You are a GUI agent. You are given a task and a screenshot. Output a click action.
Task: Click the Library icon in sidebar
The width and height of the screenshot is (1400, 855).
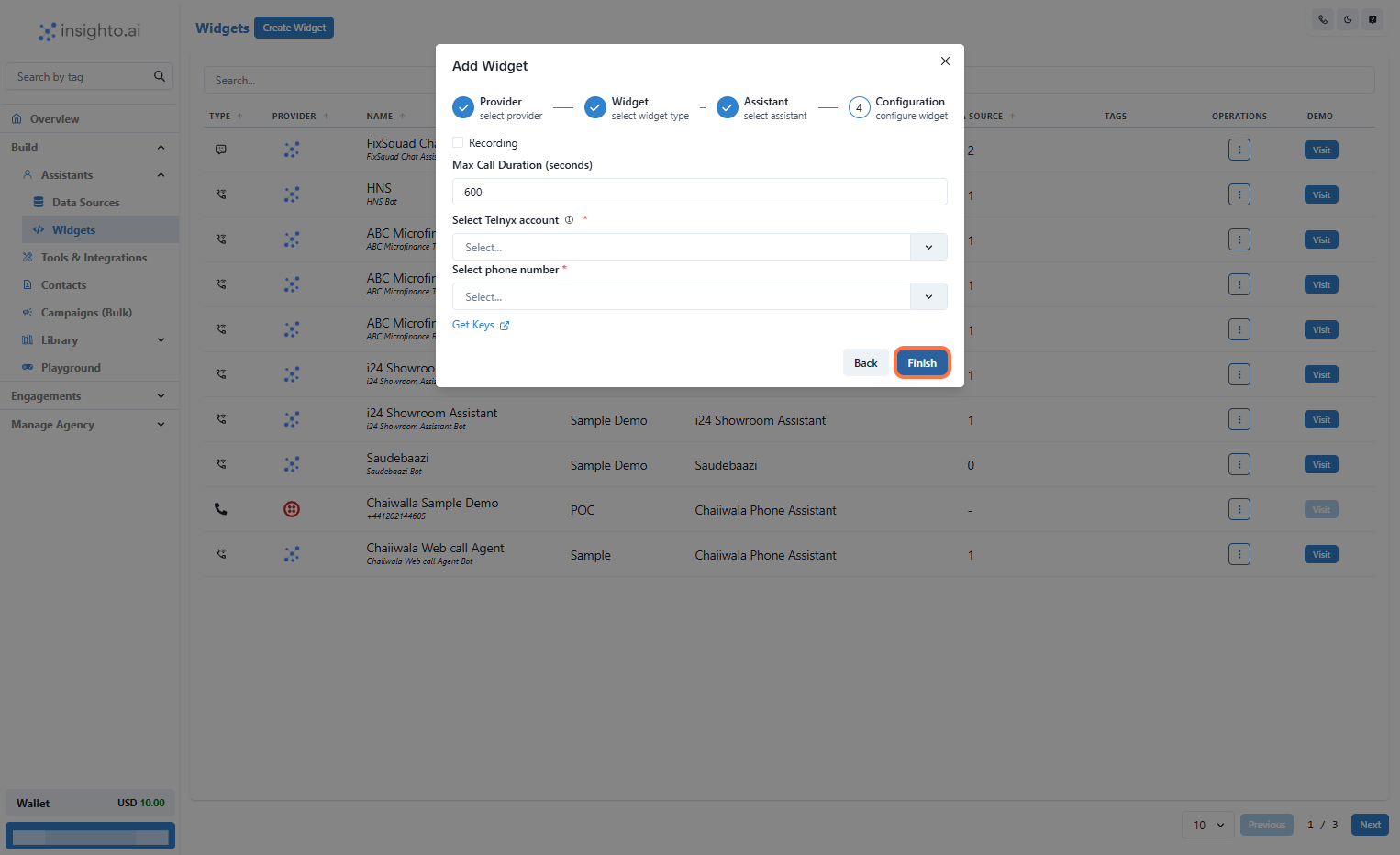(28, 340)
